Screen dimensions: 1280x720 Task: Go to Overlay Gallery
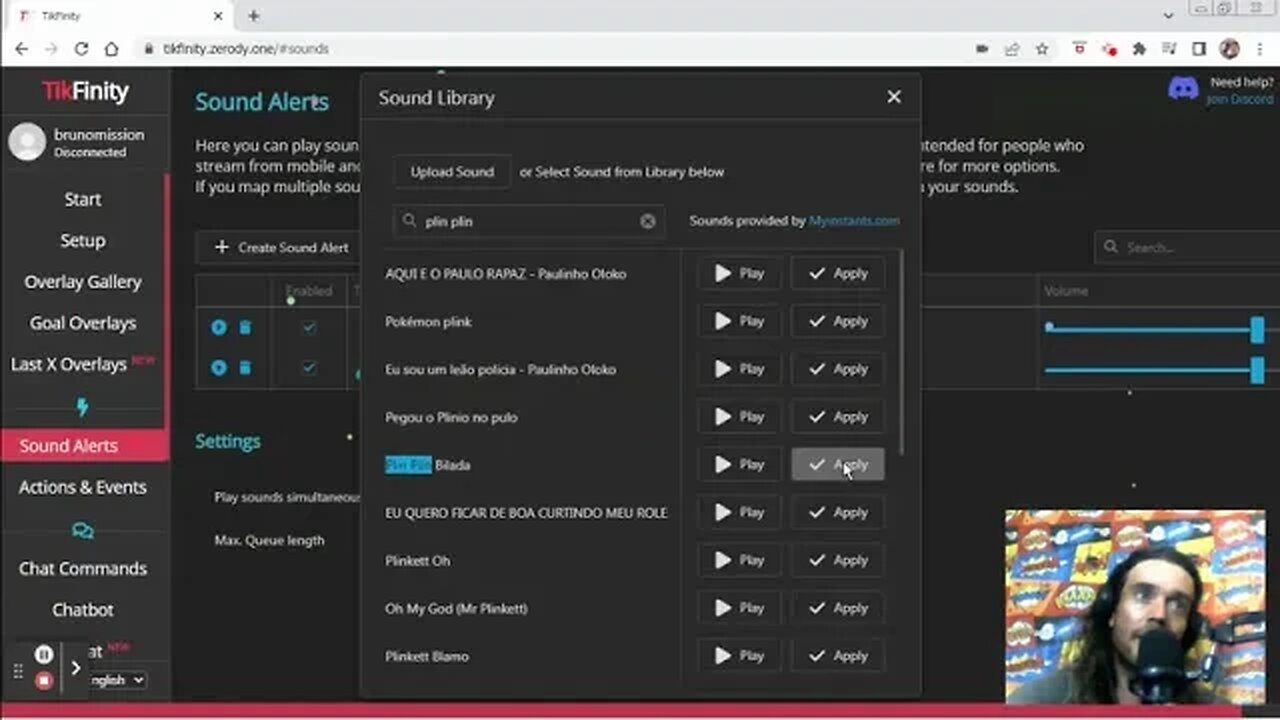(x=83, y=282)
